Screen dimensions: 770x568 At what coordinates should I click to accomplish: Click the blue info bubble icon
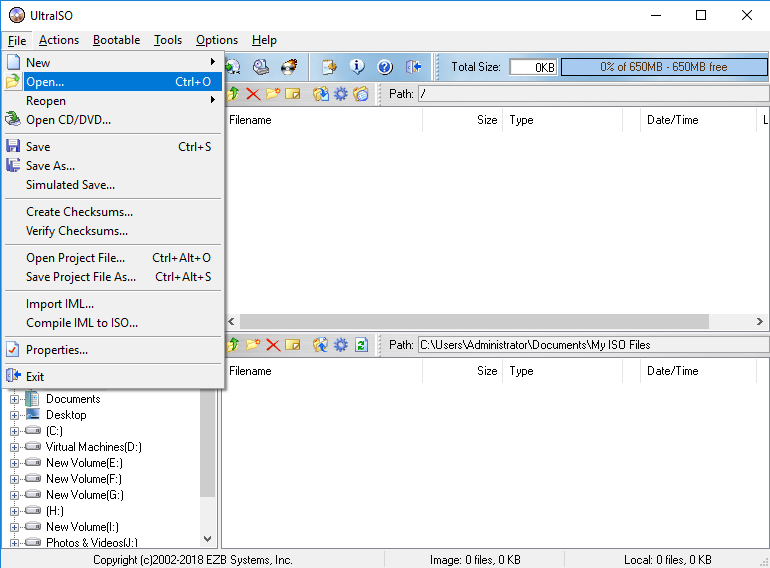pos(357,67)
